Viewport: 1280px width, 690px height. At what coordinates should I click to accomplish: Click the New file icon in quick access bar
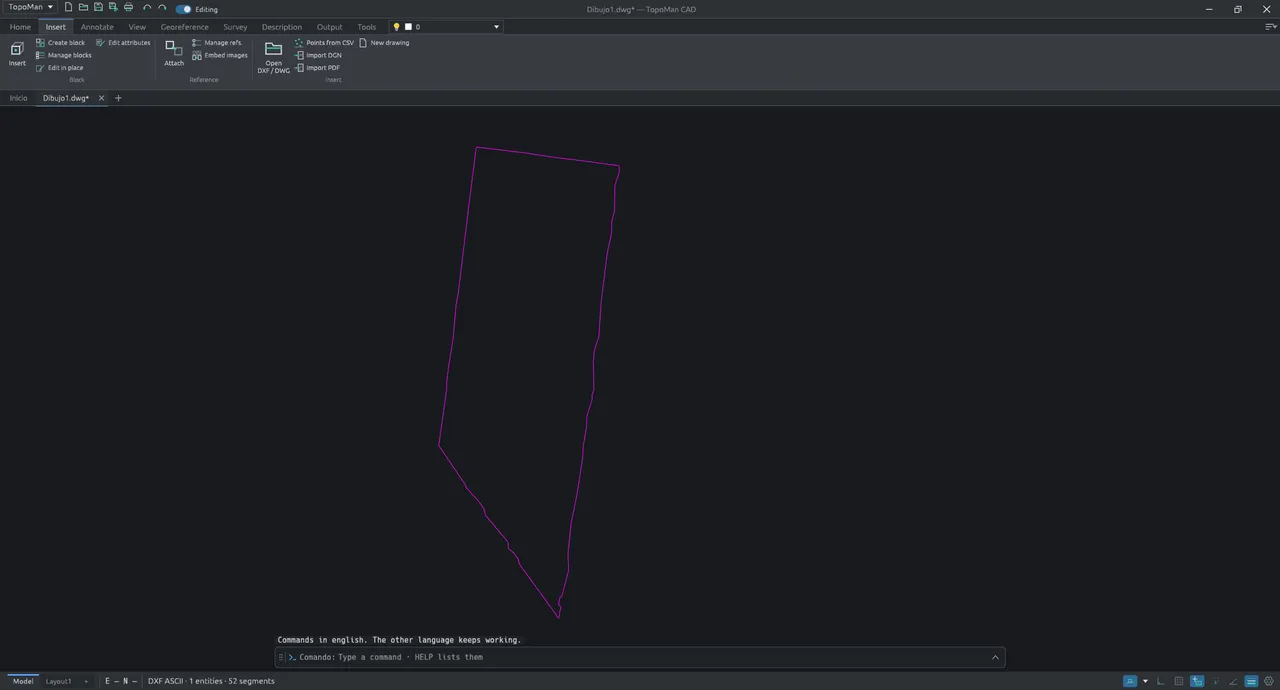click(68, 7)
